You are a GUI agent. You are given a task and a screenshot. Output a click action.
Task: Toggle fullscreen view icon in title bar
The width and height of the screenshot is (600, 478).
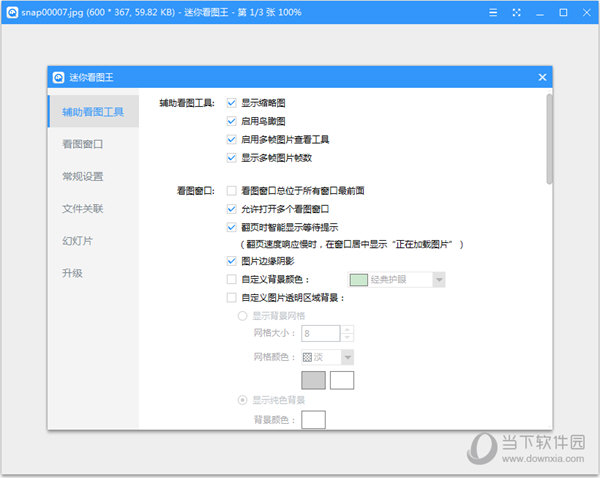(516, 13)
